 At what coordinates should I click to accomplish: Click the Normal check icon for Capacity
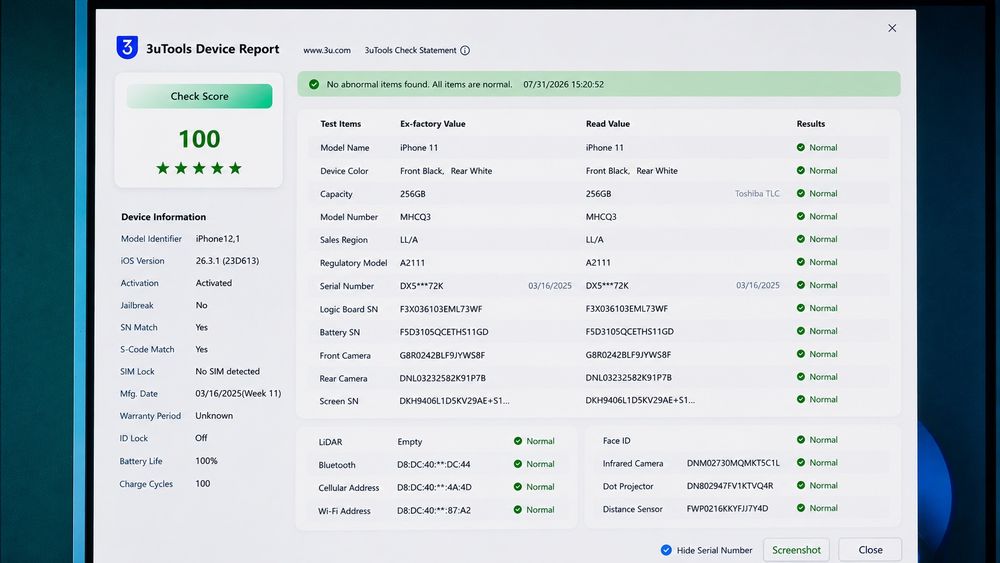coord(800,193)
